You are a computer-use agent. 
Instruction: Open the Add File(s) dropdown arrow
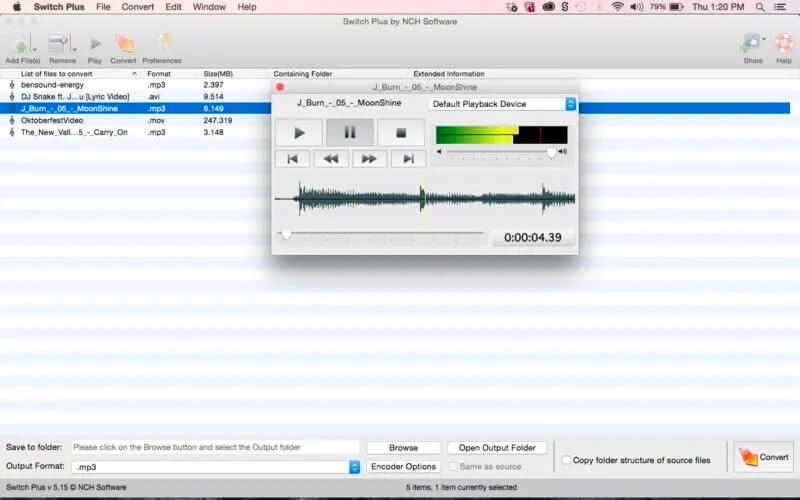[x=35, y=49]
